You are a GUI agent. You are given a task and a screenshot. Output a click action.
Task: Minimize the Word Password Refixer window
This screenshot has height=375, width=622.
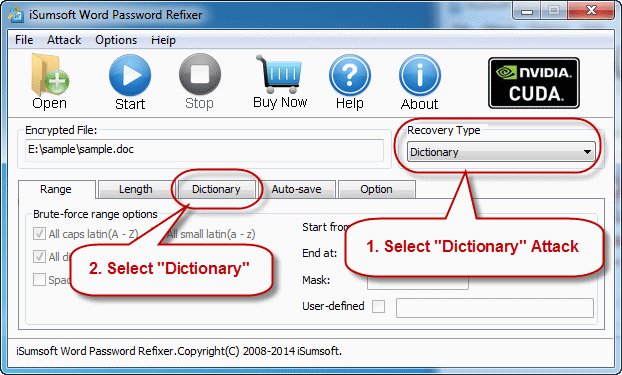tap(526, 11)
